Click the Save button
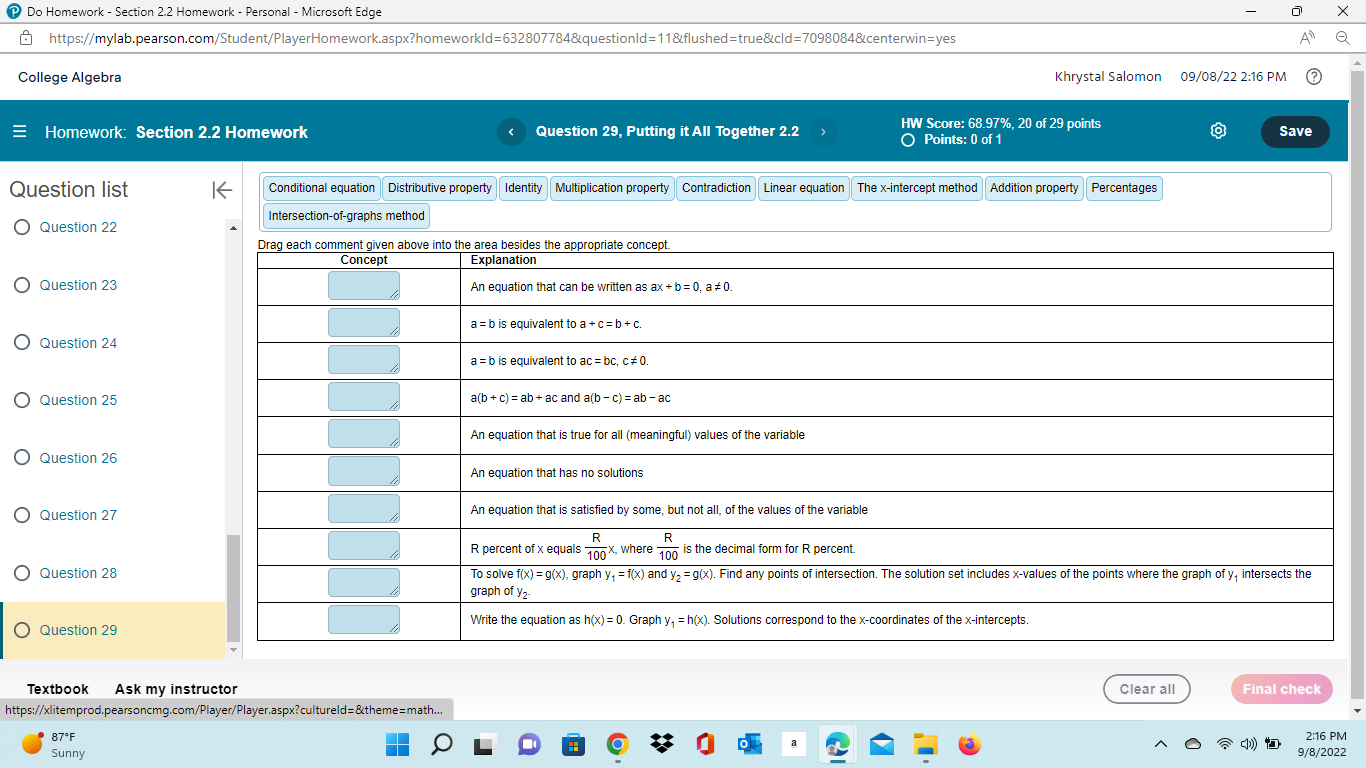This screenshot has height=768, width=1366. pyautogui.click(x=1295, y=131)
